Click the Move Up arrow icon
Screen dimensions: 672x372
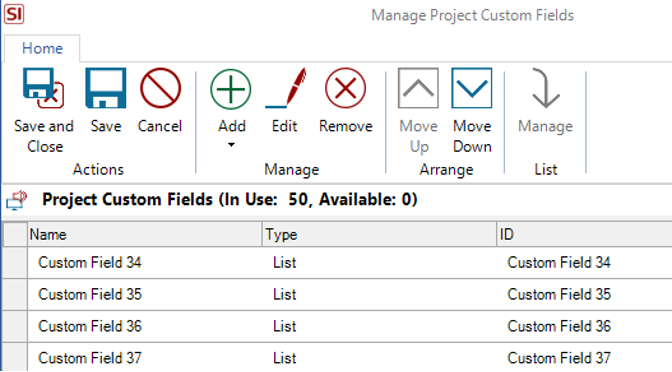pyautogui.click(x=418, y=88)
